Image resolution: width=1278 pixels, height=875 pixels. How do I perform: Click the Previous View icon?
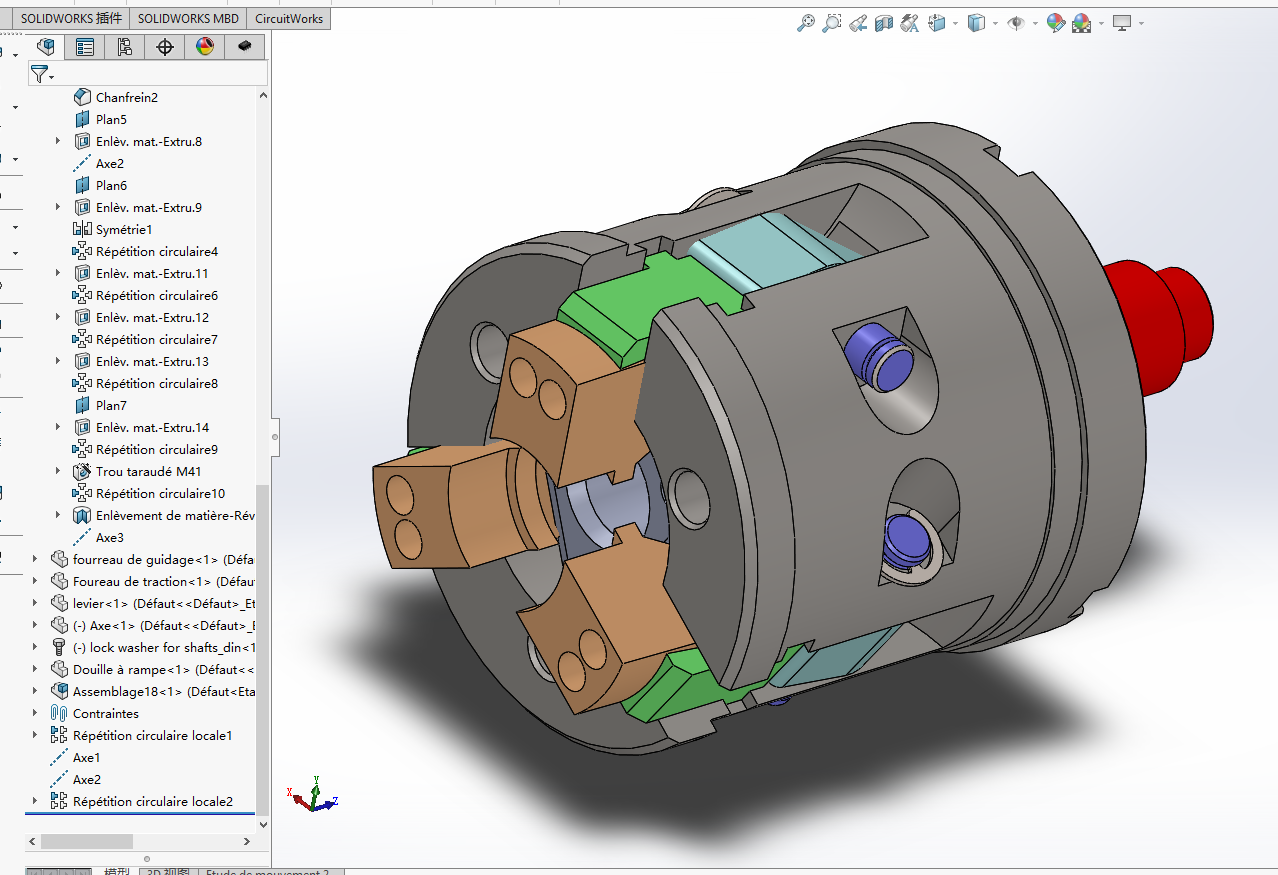[858, 23]
